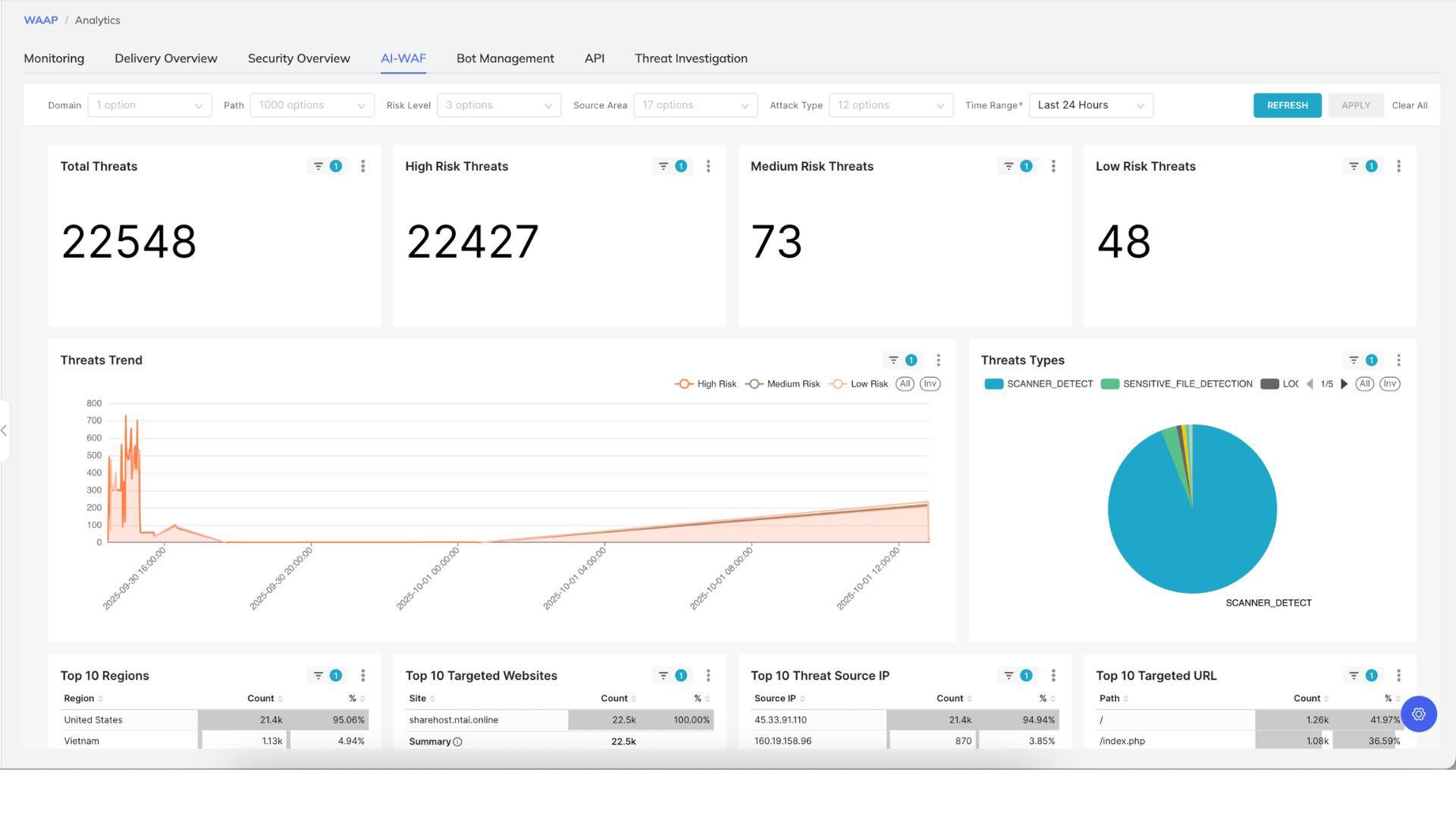Image resolution: width=1456 pixels, height=819 pixels.
Task: Click the Clear All link
Action: coord(1409,105)
